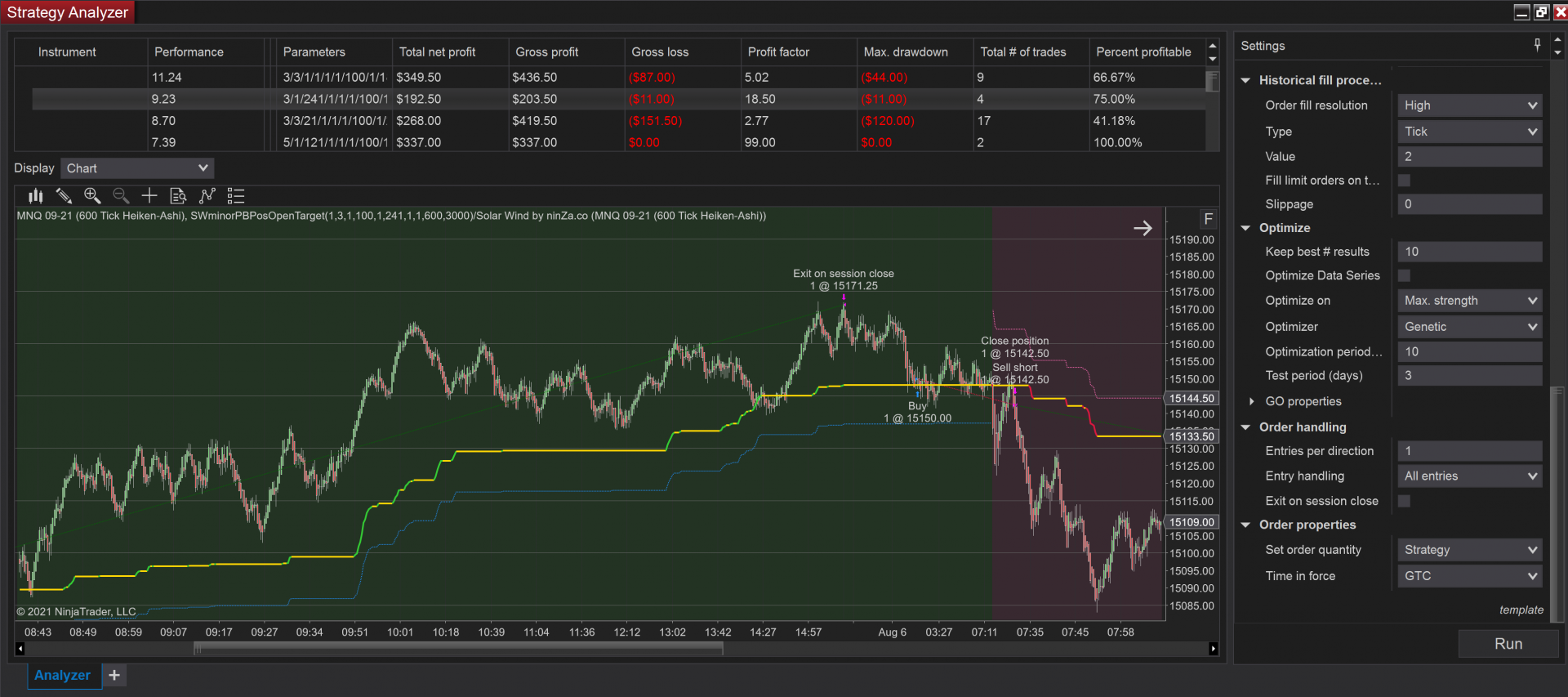The height and width of the screenshot is (697, 1568).
Task: Click the results grid vertical scrollbar thumb
Action: [1213, 81]
